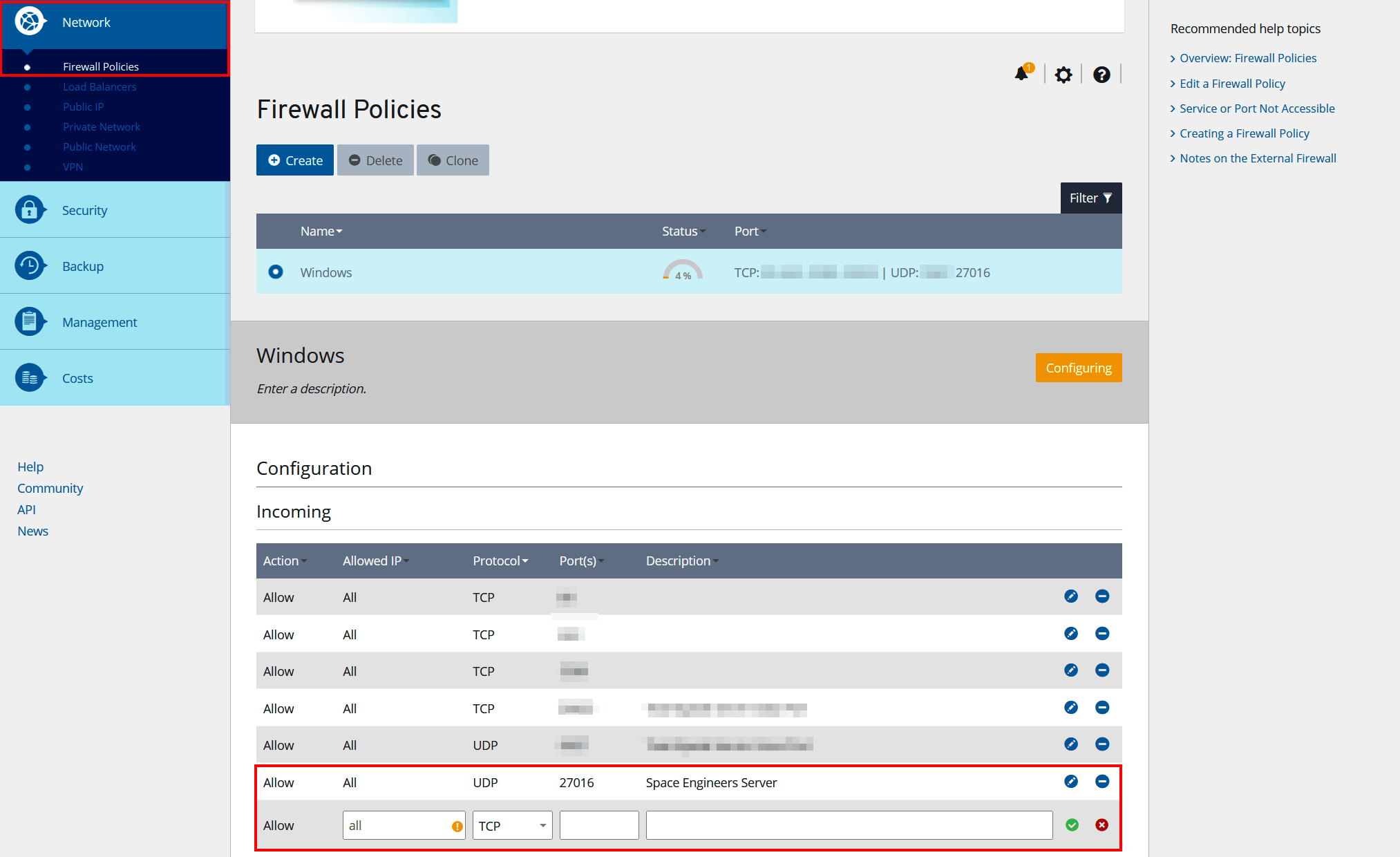Screen dimensions: 1400x857
Task: Confirm new rule with green checkmark
Action: click(1072, 825)
